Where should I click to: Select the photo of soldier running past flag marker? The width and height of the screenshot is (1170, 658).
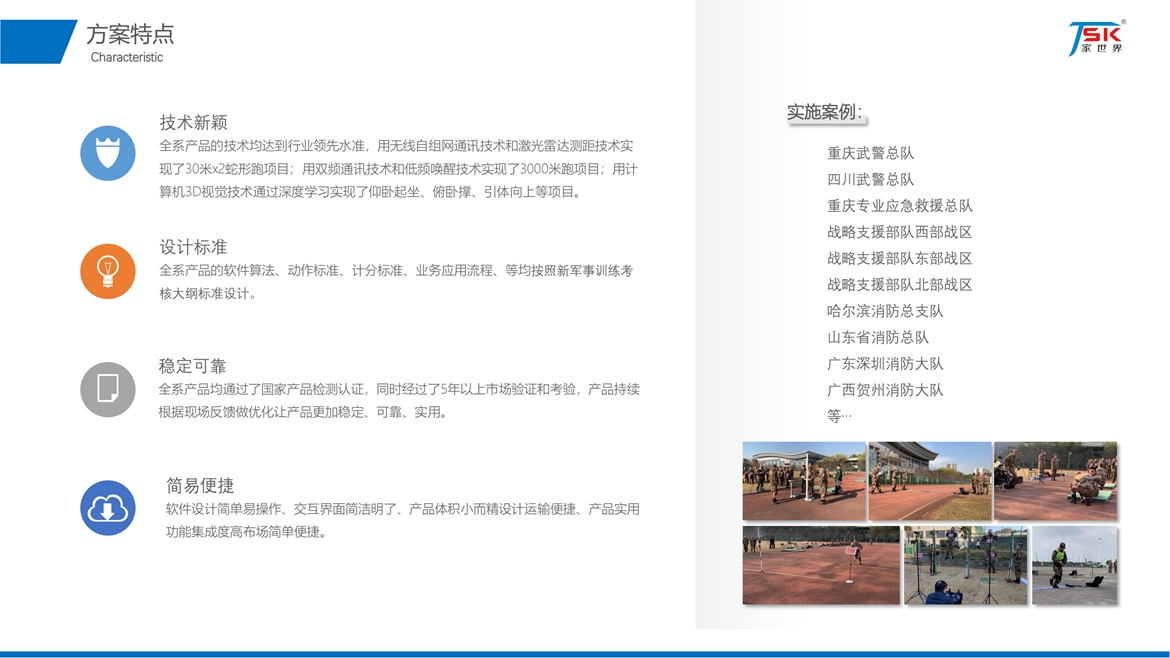[x=821, y=565]
